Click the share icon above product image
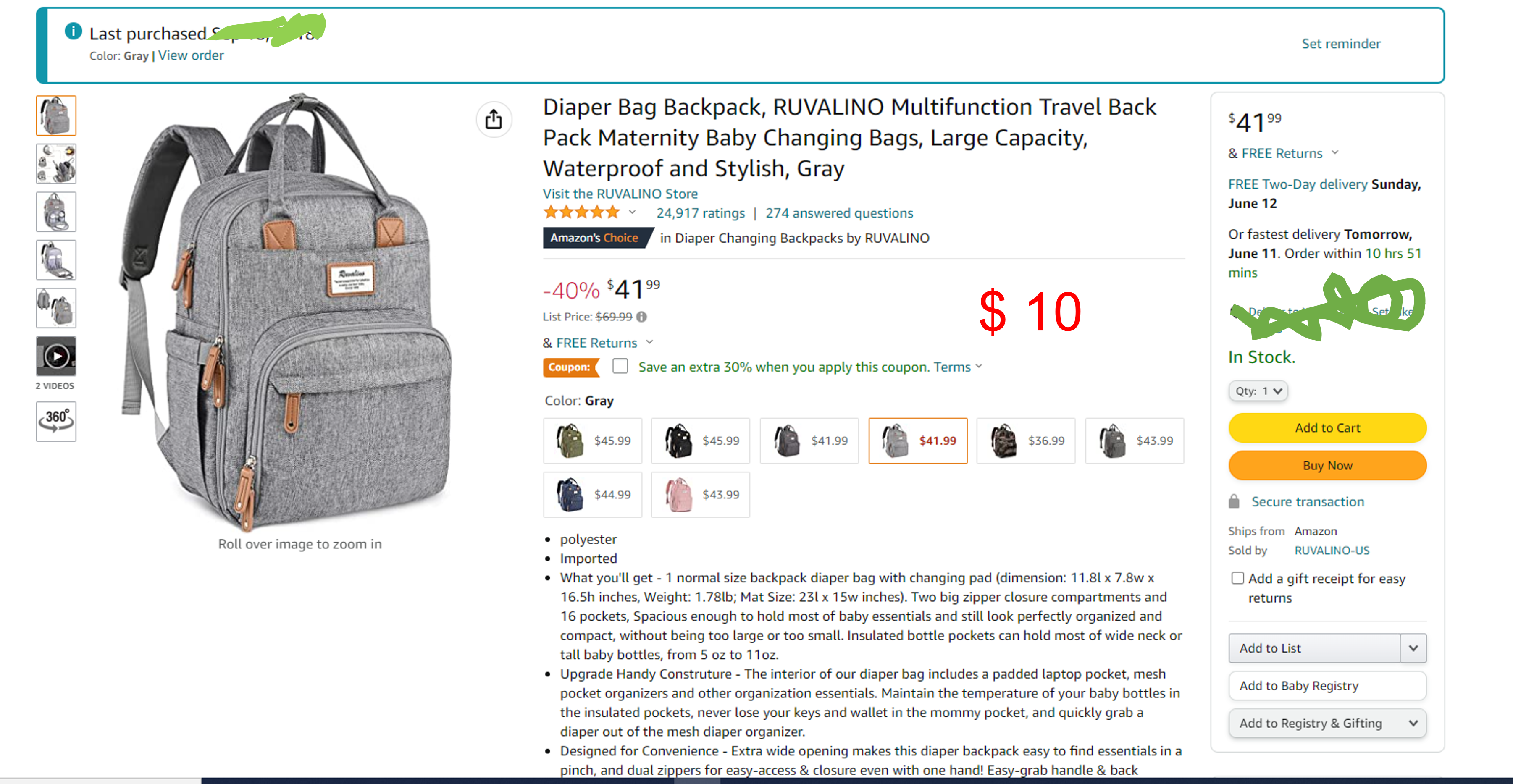 494,120
